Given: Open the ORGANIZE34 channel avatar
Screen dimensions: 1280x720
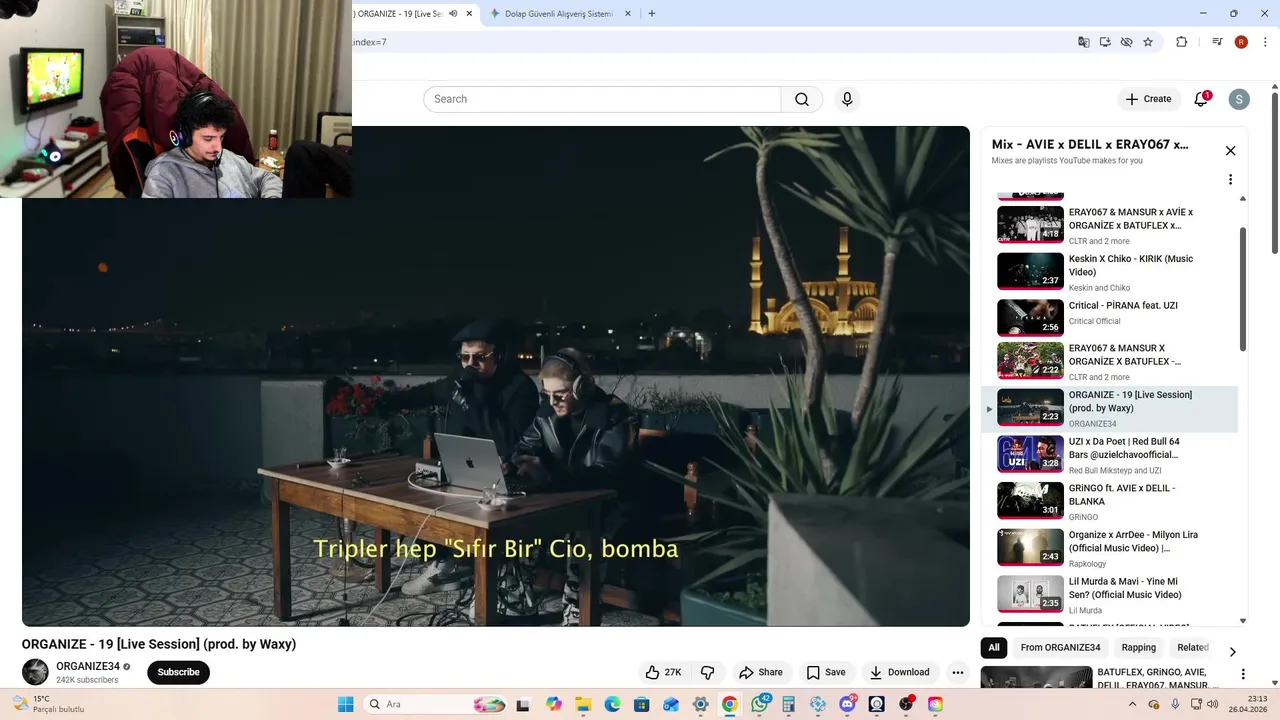Looking at the screenshot, I should (35, 672).
